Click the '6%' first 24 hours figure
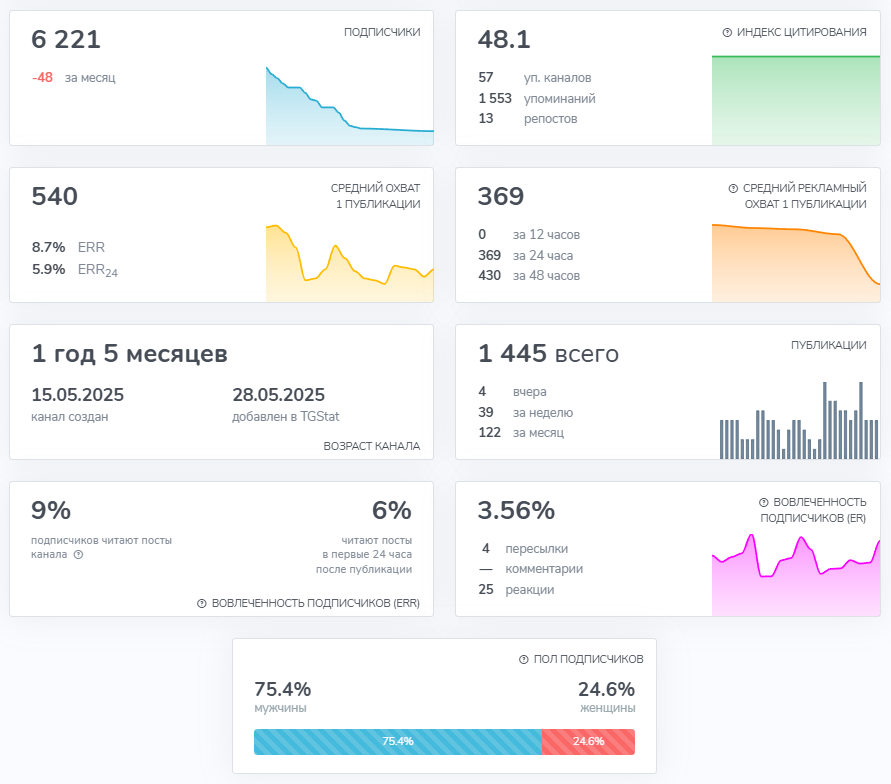 (392, 510)
